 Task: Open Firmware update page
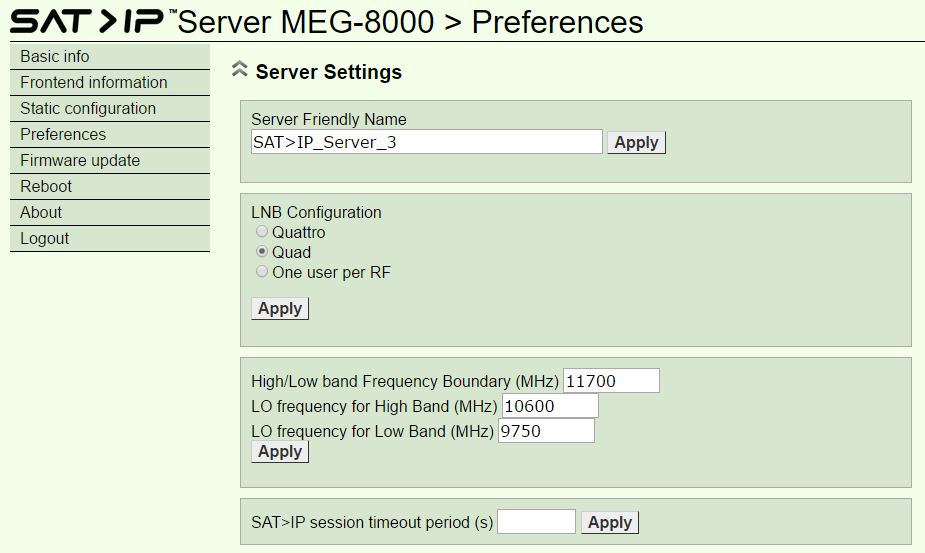(110, 161)
